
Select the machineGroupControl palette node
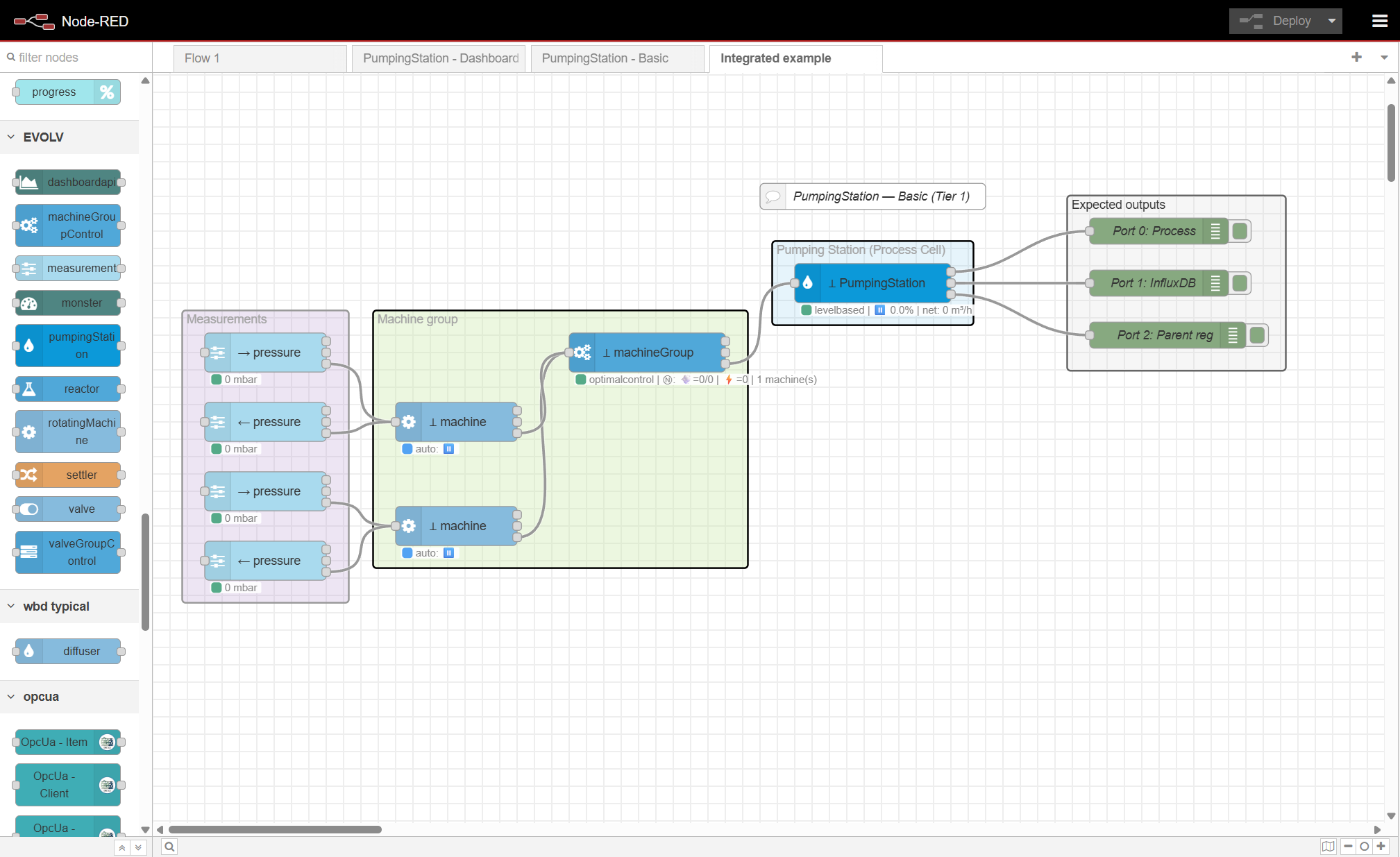pos(68,226)
